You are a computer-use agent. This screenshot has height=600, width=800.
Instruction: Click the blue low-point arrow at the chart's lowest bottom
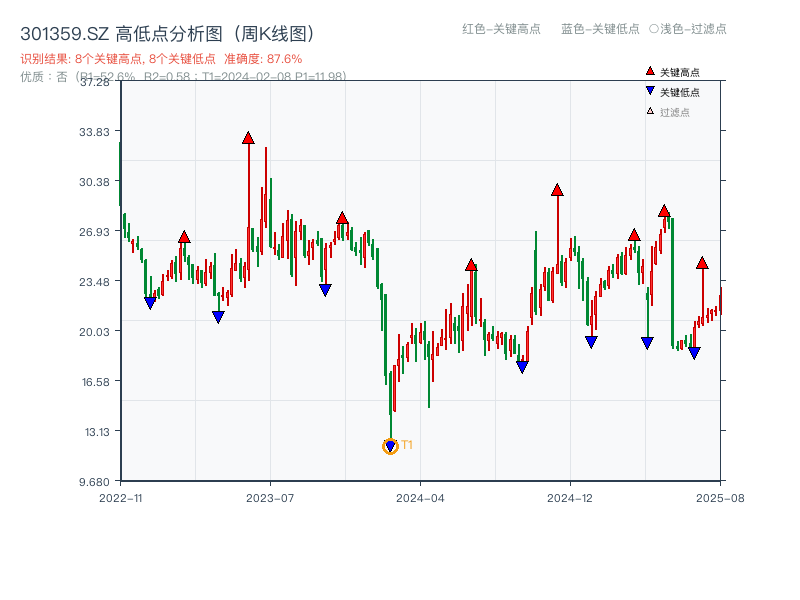[x=390, y=444]
